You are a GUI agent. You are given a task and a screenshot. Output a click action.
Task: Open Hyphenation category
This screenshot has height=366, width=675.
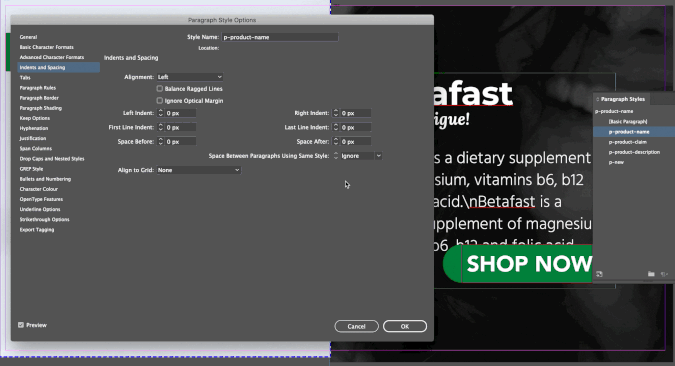pyautogui.click(x=34, y=128)
